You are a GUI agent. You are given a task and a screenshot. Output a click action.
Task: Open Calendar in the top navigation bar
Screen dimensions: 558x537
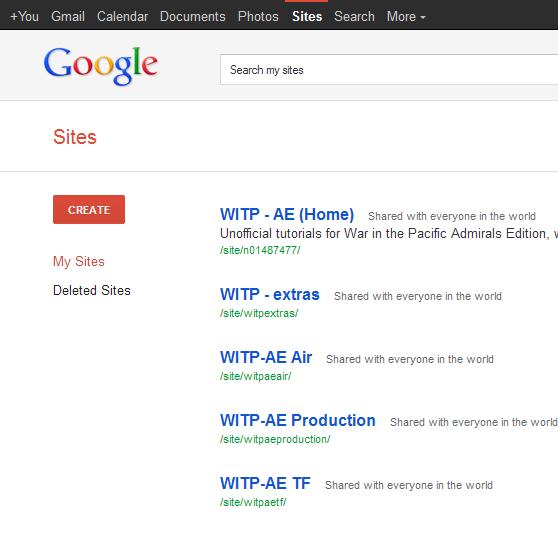point(122,16)
